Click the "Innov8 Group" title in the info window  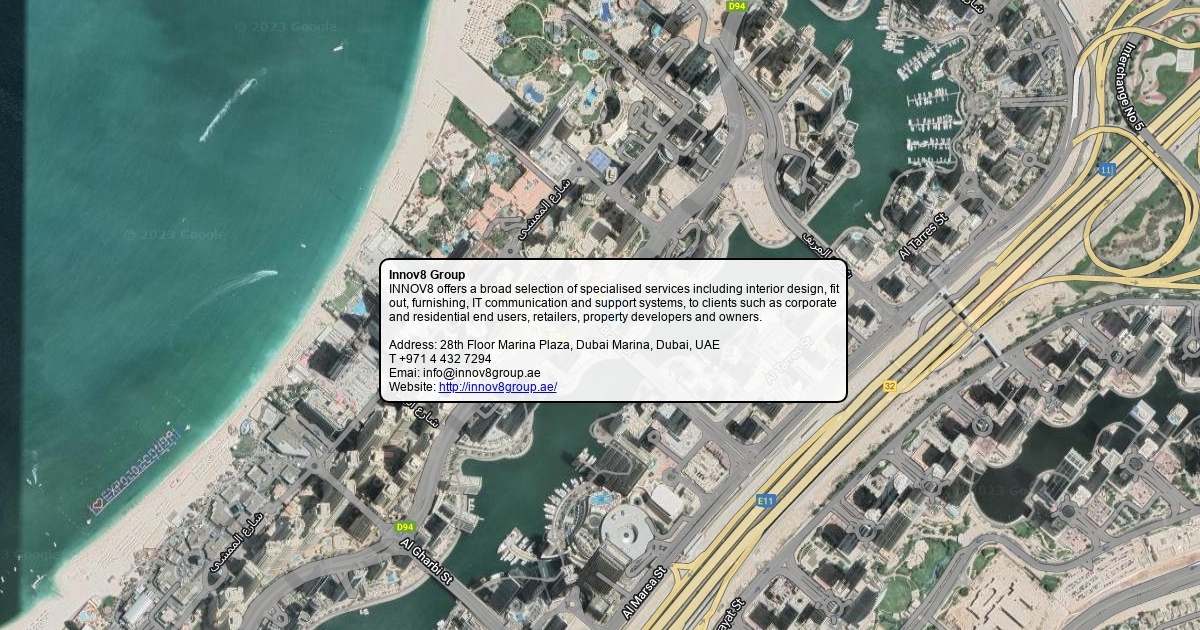(427, 275)
